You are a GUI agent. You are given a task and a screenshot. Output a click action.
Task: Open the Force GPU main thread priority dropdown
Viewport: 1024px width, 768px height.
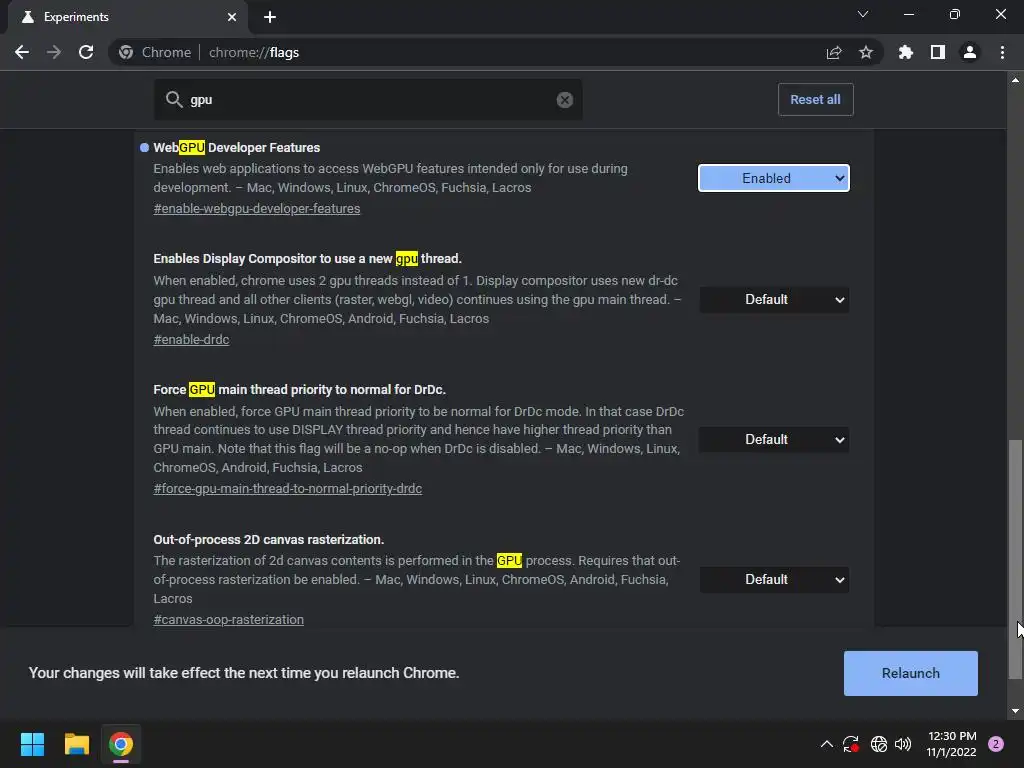click(774, 440)
